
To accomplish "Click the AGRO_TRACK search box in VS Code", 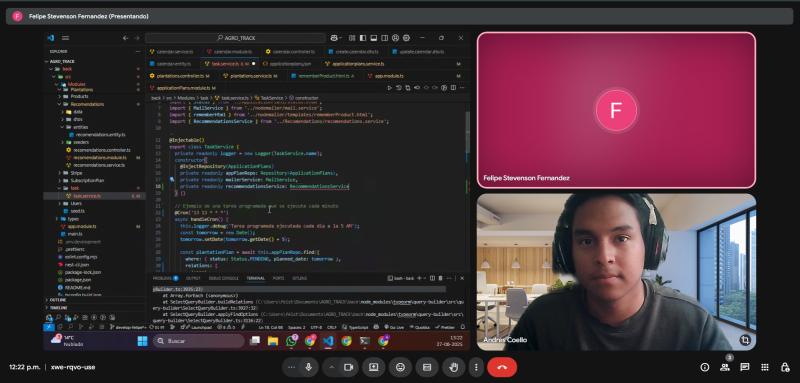I will [235, 38].
